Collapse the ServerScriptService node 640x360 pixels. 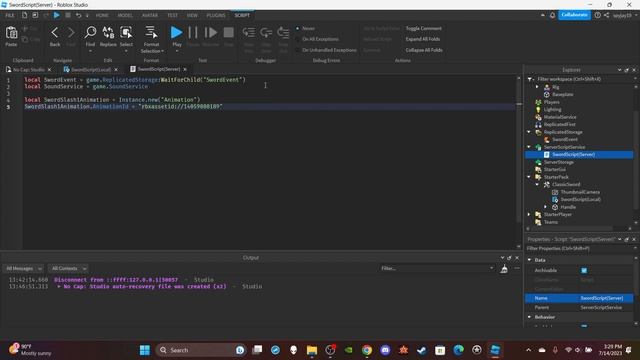point(529,147)
